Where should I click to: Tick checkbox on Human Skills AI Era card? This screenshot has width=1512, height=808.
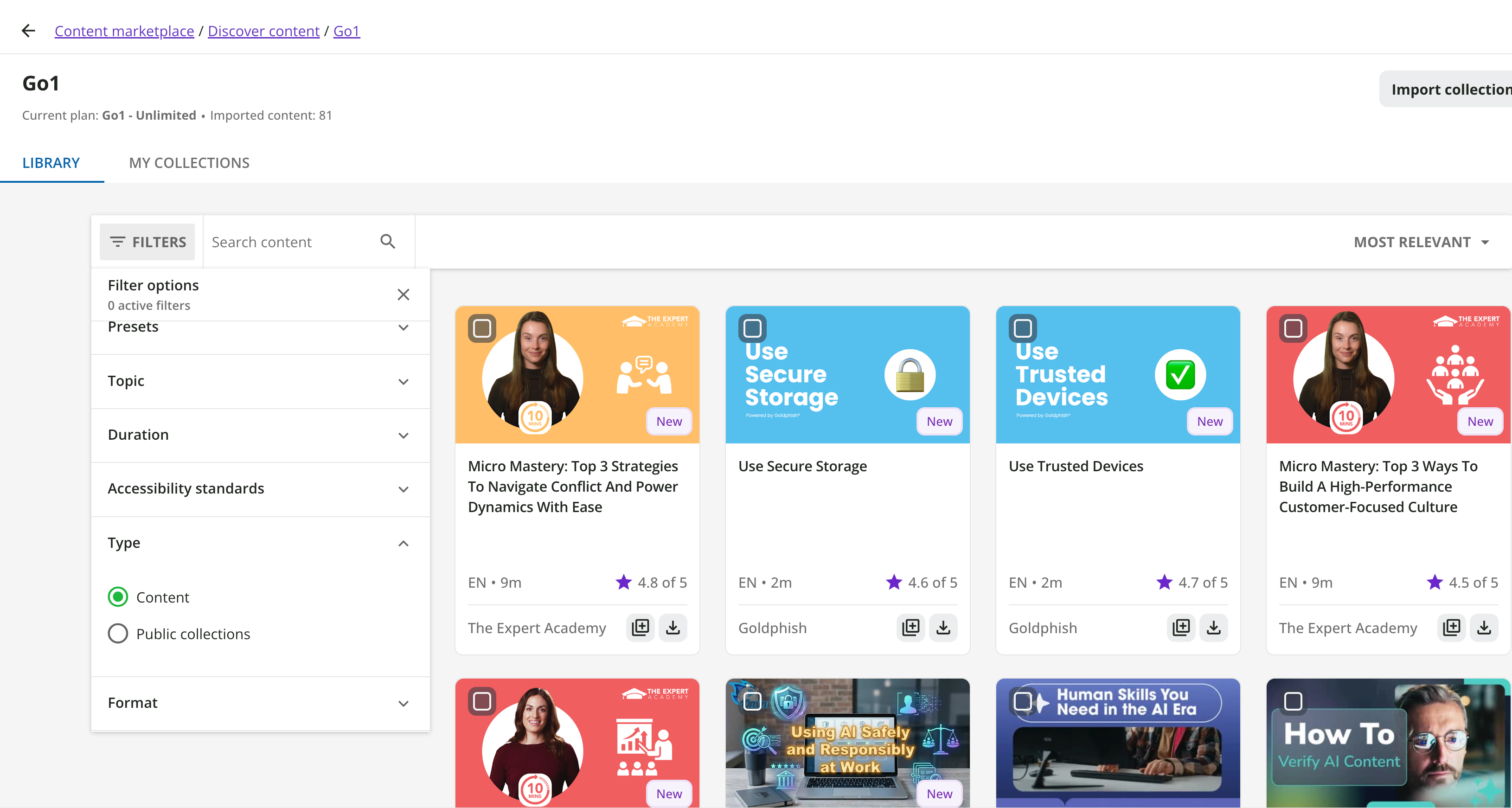click(1023, 700)
